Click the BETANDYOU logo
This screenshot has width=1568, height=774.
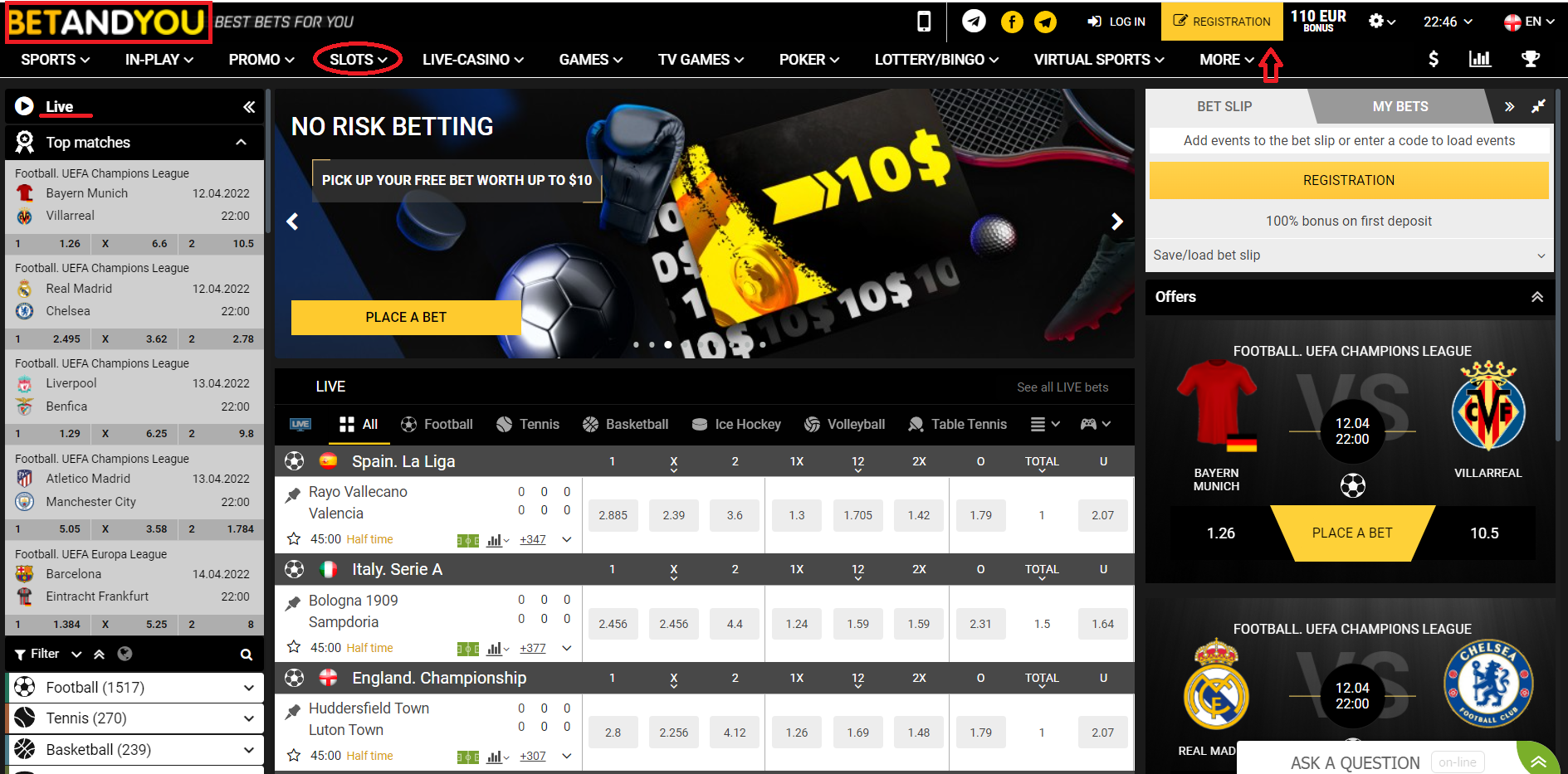[x=107, y=22]
